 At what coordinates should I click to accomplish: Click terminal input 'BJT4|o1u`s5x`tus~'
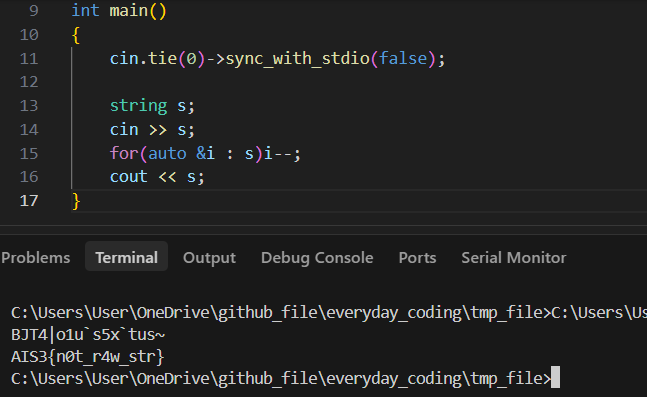(88, 335)
